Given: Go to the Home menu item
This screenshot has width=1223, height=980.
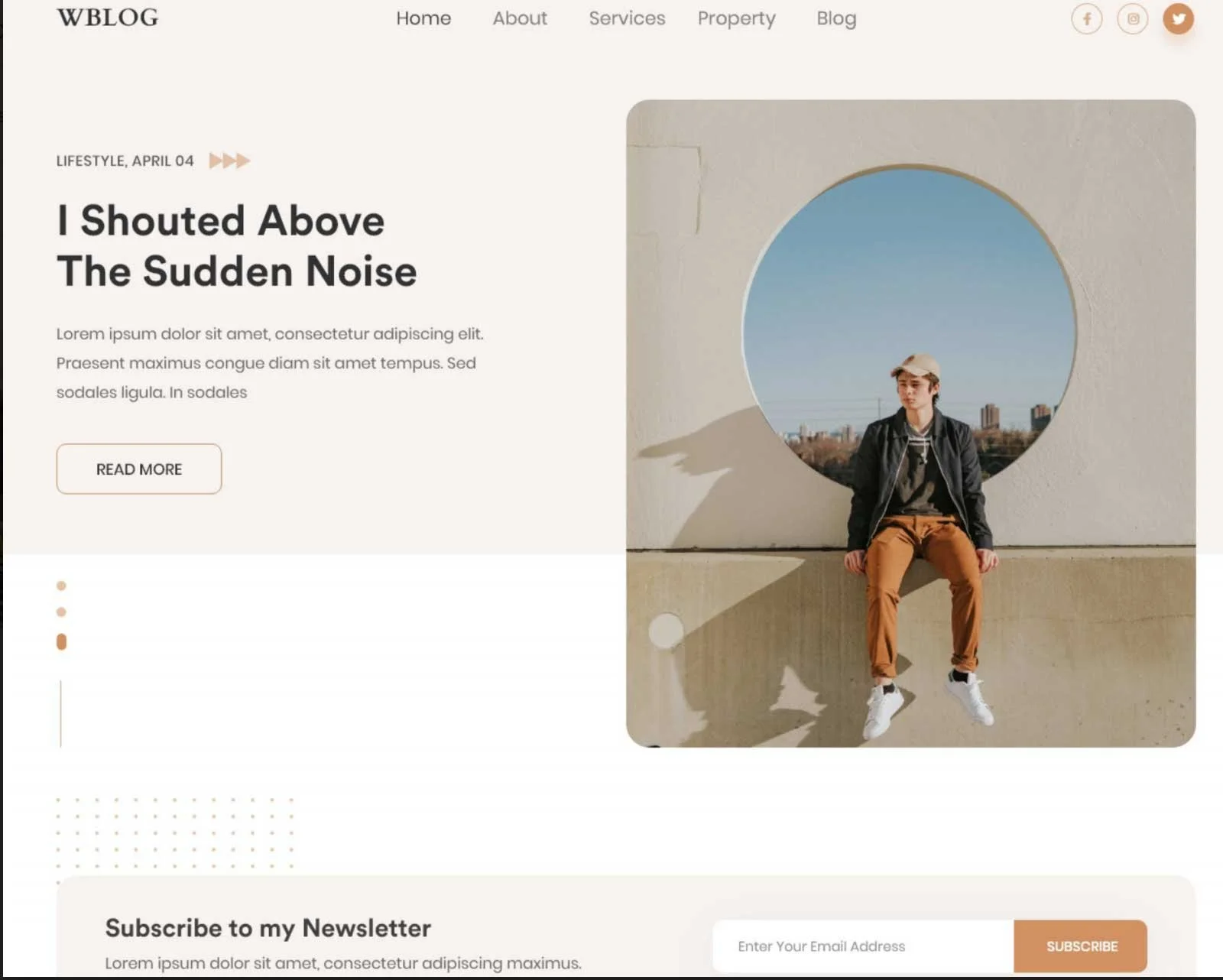Looking at the screenshot, I should click(x=423, y=18).
